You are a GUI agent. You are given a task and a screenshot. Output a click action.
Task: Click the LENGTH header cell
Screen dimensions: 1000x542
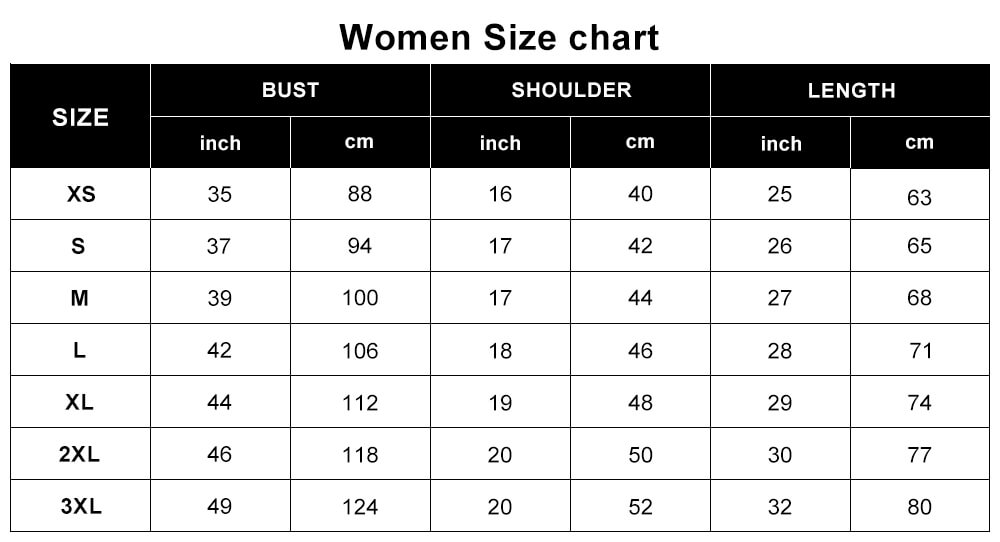[851, 90]
